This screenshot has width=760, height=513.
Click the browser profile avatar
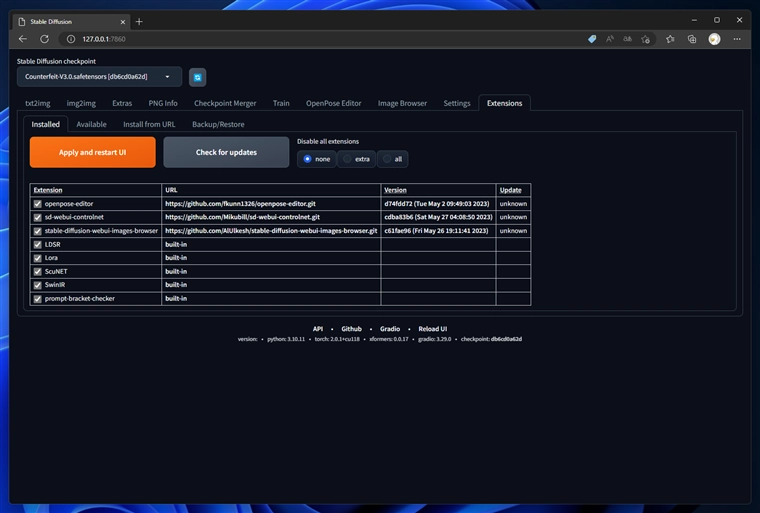click(x=714, y=39)
